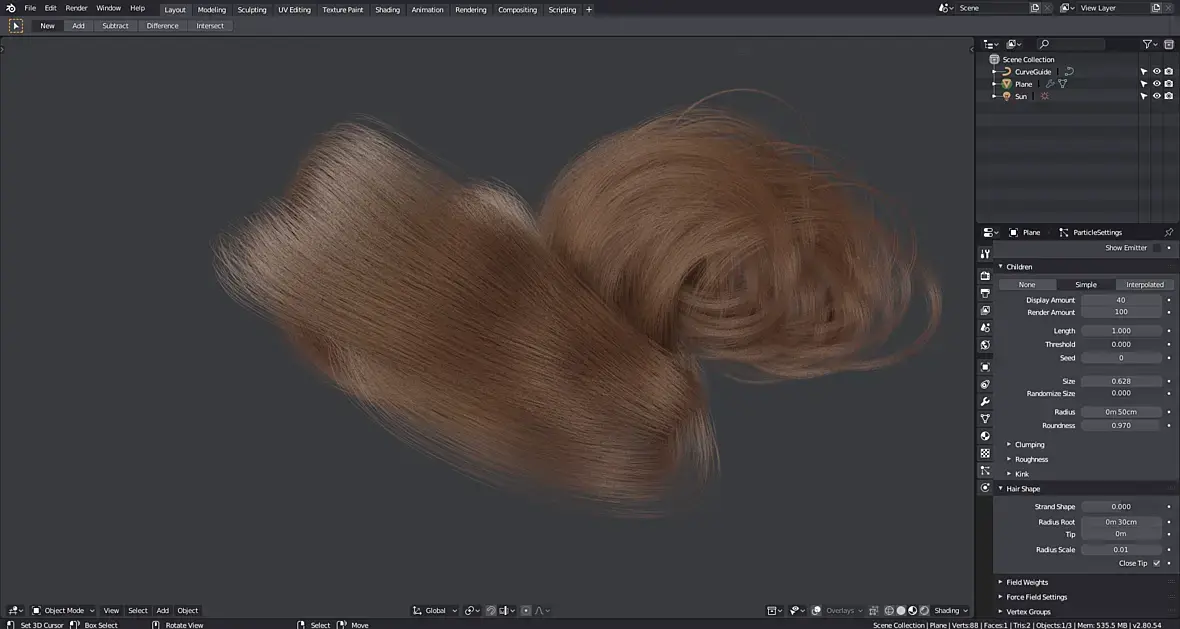
Task: Open the Modifiers wrench properties tab
Action: 985,402
